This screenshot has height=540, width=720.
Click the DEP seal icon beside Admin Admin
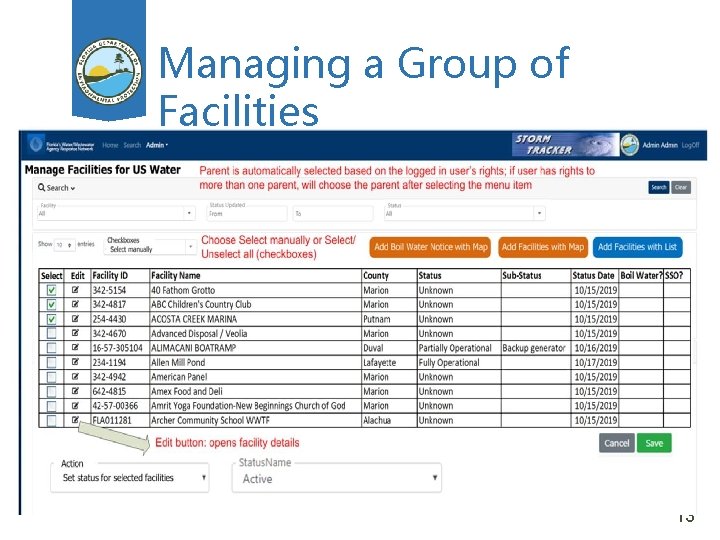click(x=630, y=145)
